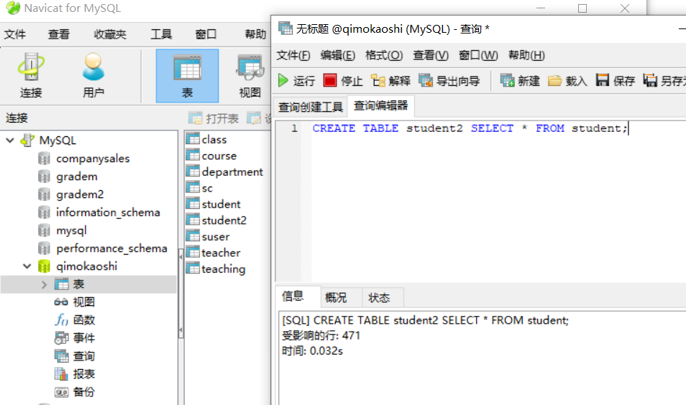This screenshot has height=405, width=687.
Task: Open query window 文件(F) menu
Action: 293,55
